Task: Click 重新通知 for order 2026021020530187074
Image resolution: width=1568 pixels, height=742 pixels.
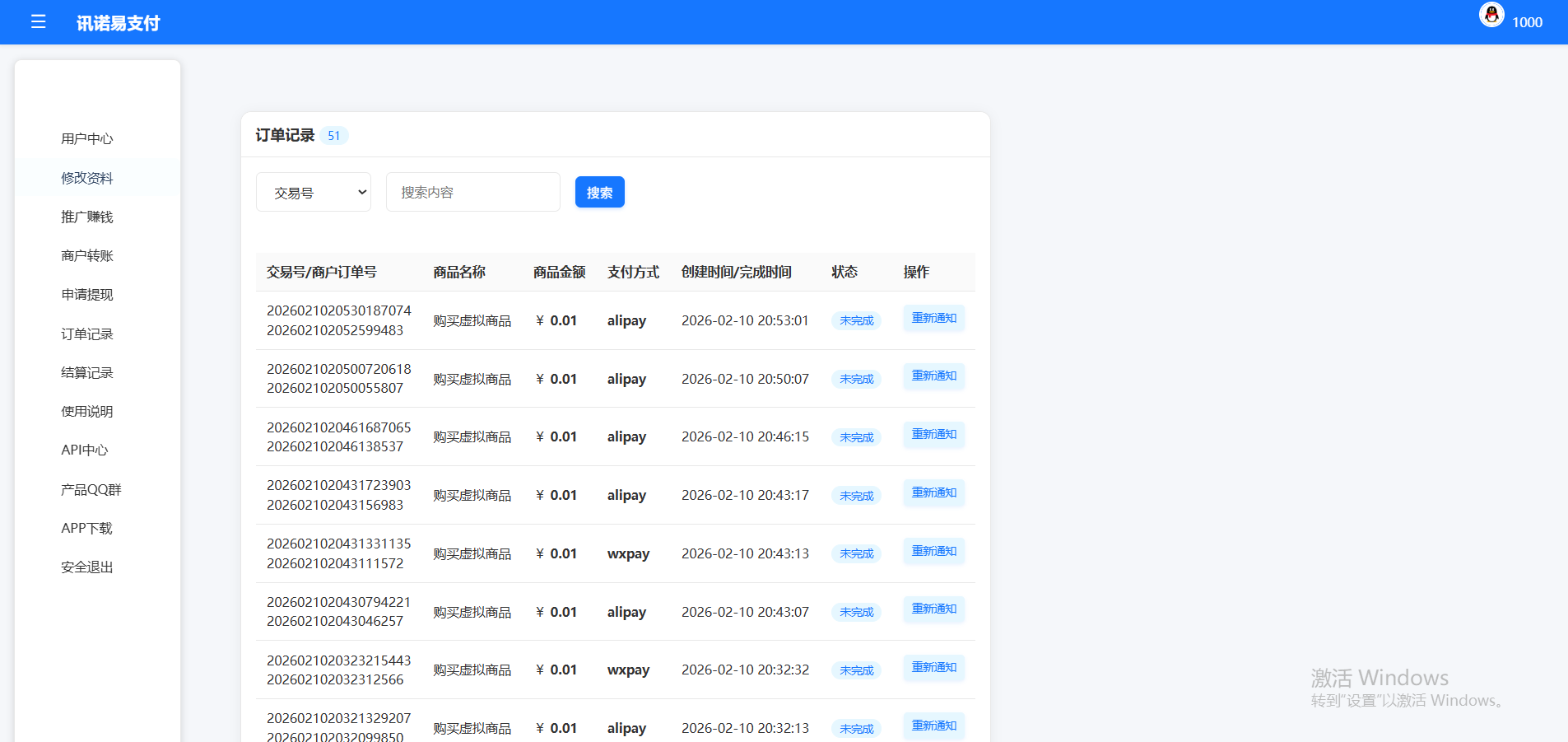Action: (x=933, y=319)
